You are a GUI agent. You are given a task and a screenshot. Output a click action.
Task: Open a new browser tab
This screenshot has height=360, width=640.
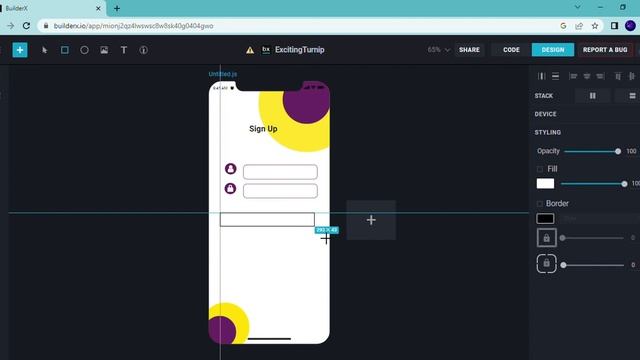[117, 8]
